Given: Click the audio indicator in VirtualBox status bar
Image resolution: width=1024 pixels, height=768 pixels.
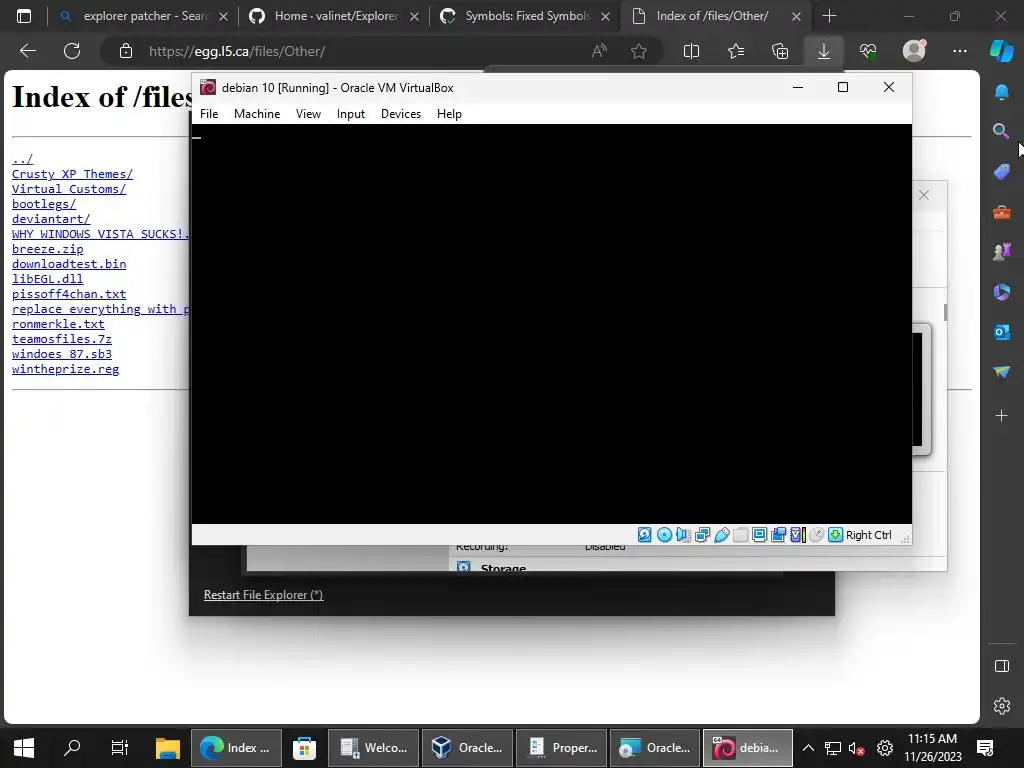Looking at the screenshot, I should 683,535.
